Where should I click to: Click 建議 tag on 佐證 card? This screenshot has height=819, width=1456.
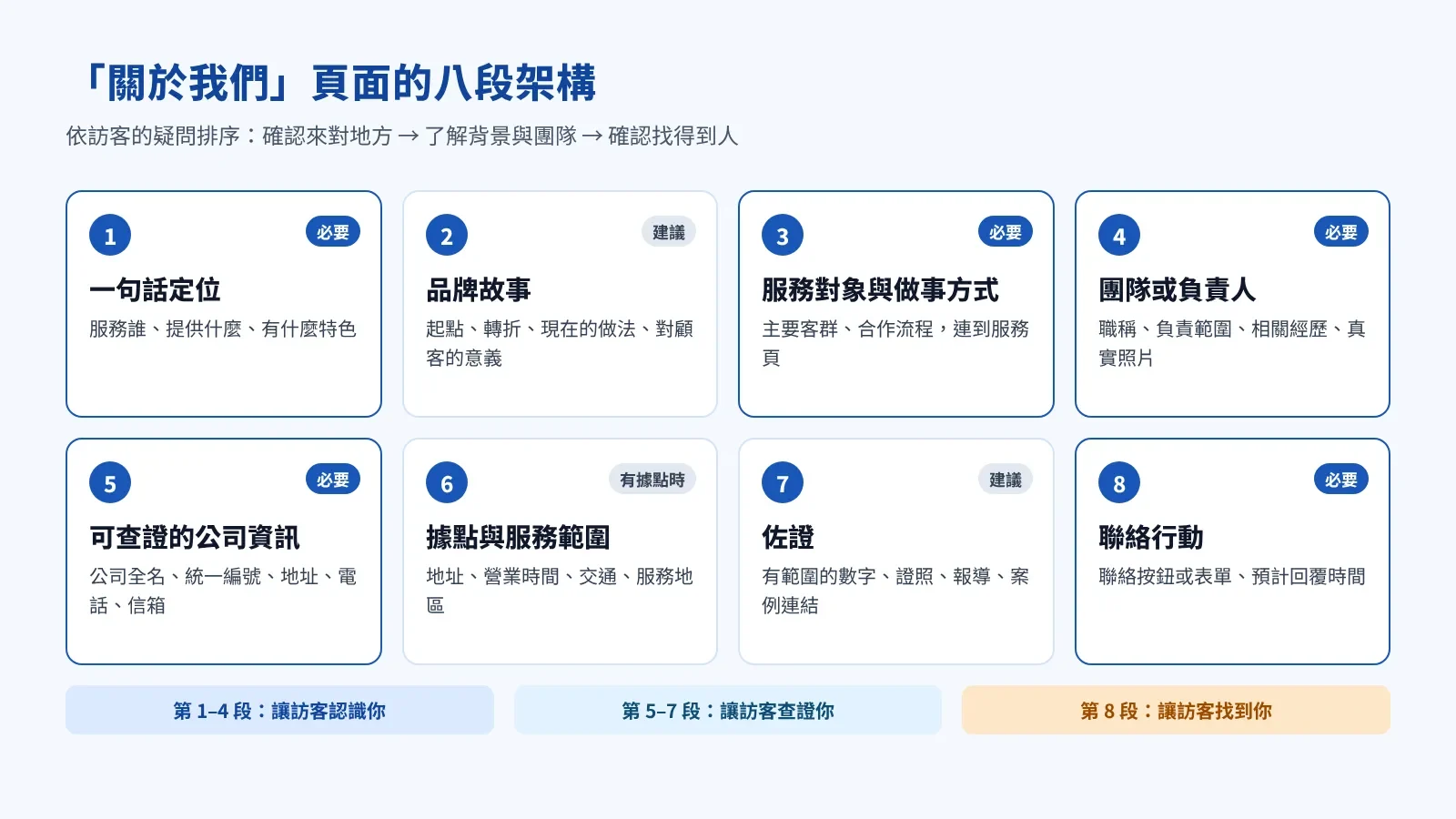[x=1006, y=480]
